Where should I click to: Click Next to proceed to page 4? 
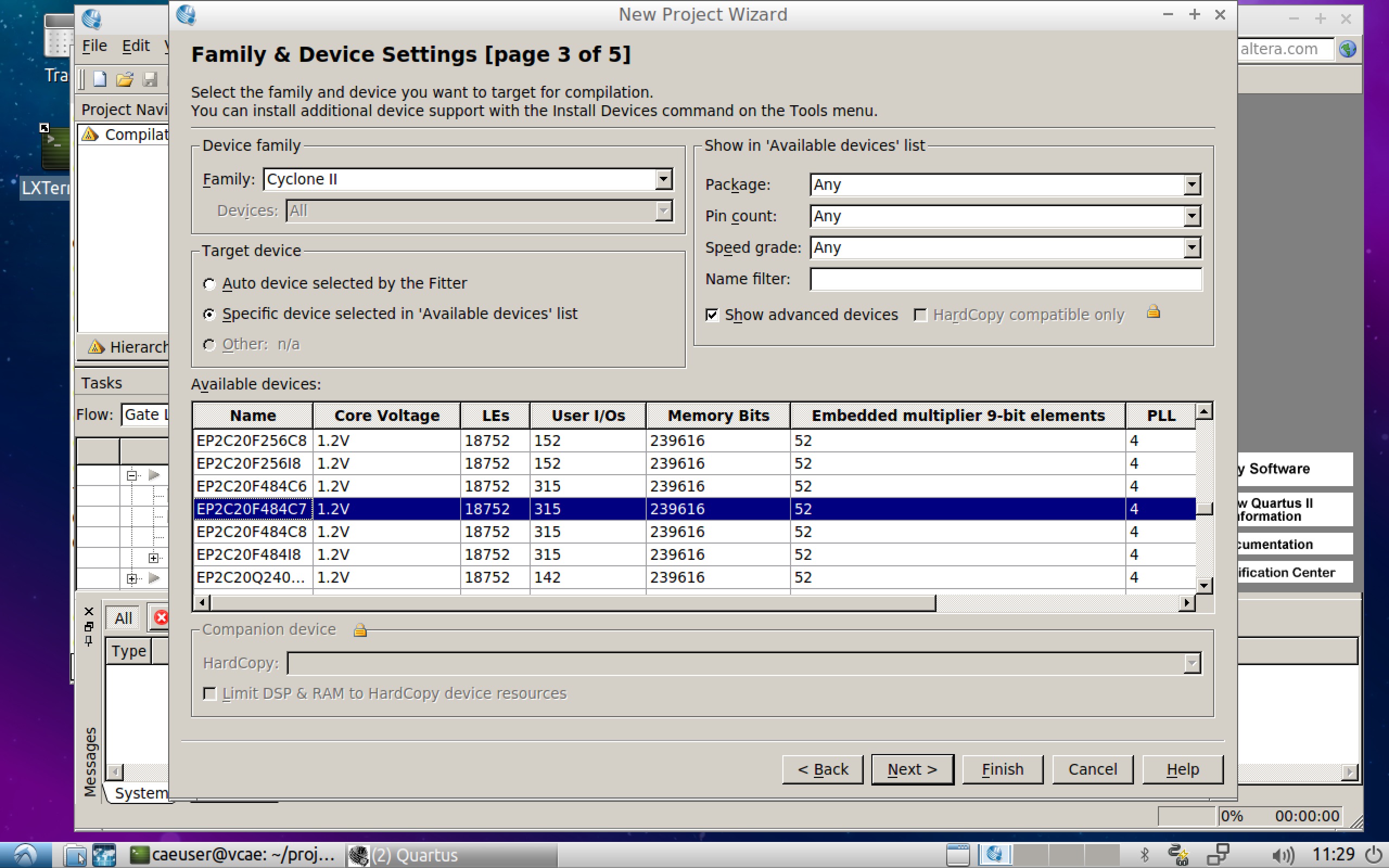click(910, 769)
